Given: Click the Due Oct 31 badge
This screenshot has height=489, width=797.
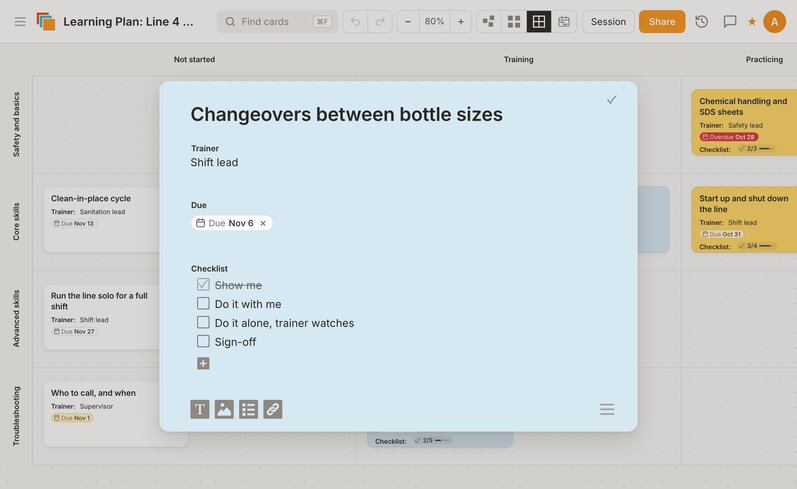Looking at the screenshot, I should click(x=722, y=234).
